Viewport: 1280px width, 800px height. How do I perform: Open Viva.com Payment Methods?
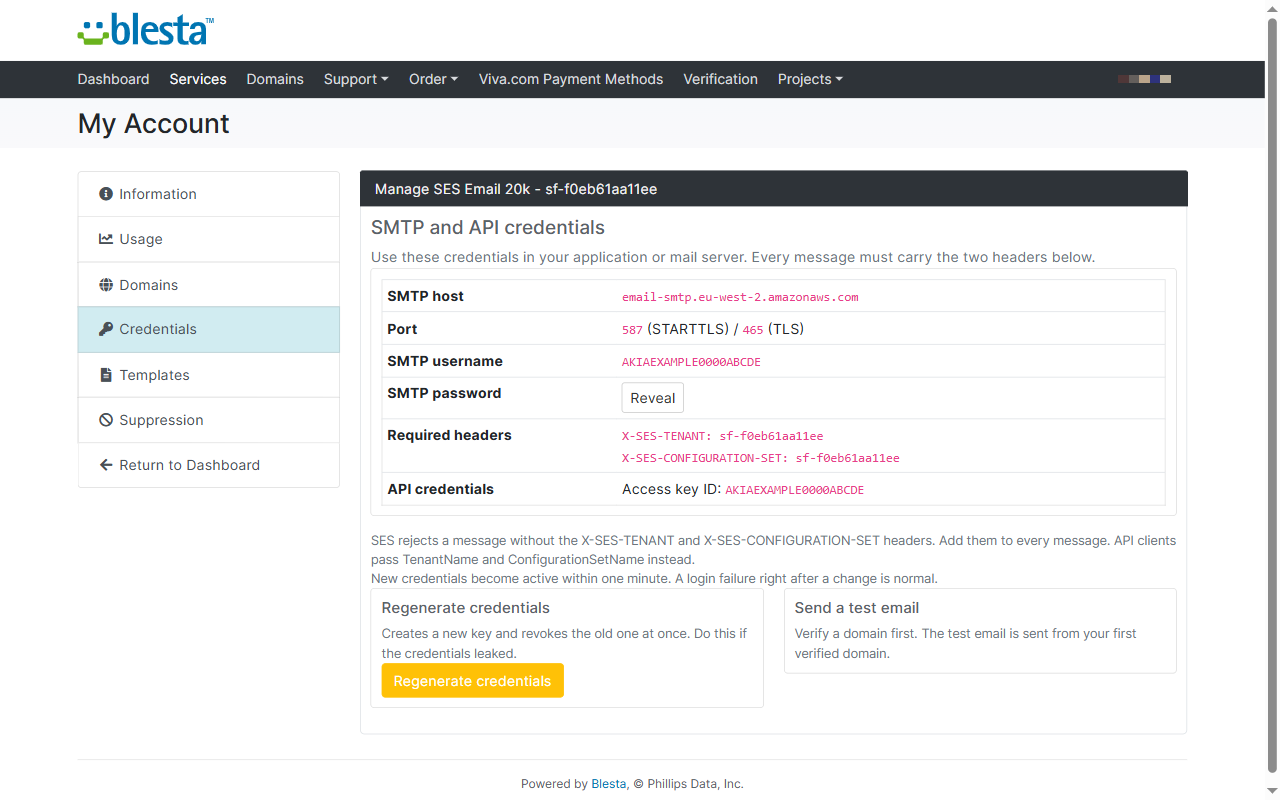[571, 79]
